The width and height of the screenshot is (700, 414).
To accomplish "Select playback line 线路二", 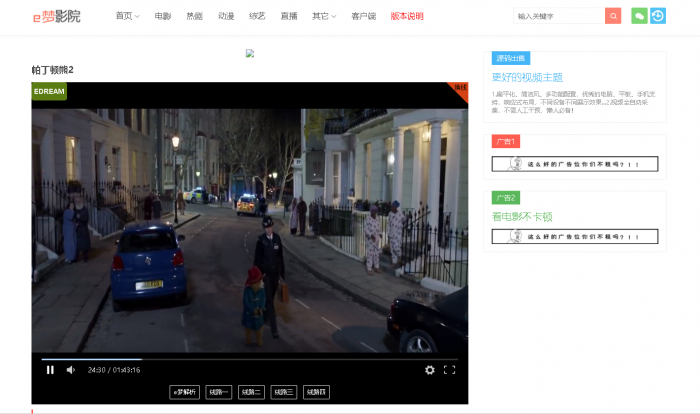I will [250, 392].
